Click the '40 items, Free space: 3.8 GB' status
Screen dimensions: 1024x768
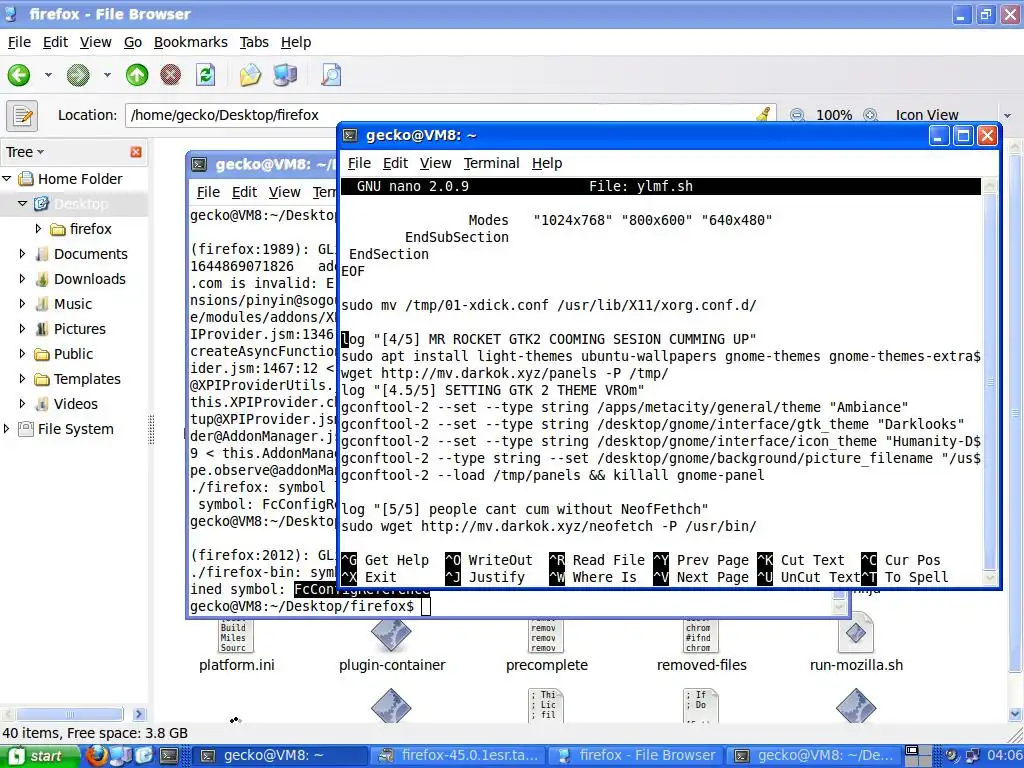tap(95, 733)
